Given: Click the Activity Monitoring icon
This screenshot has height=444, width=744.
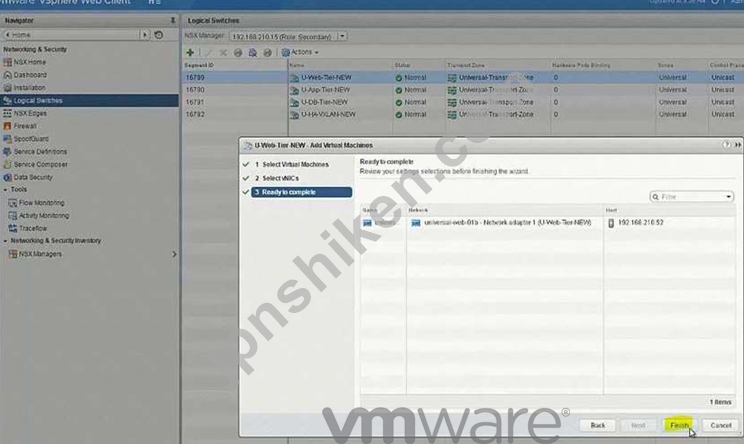Looking at the screenshot, I should (x=13, y=216).
